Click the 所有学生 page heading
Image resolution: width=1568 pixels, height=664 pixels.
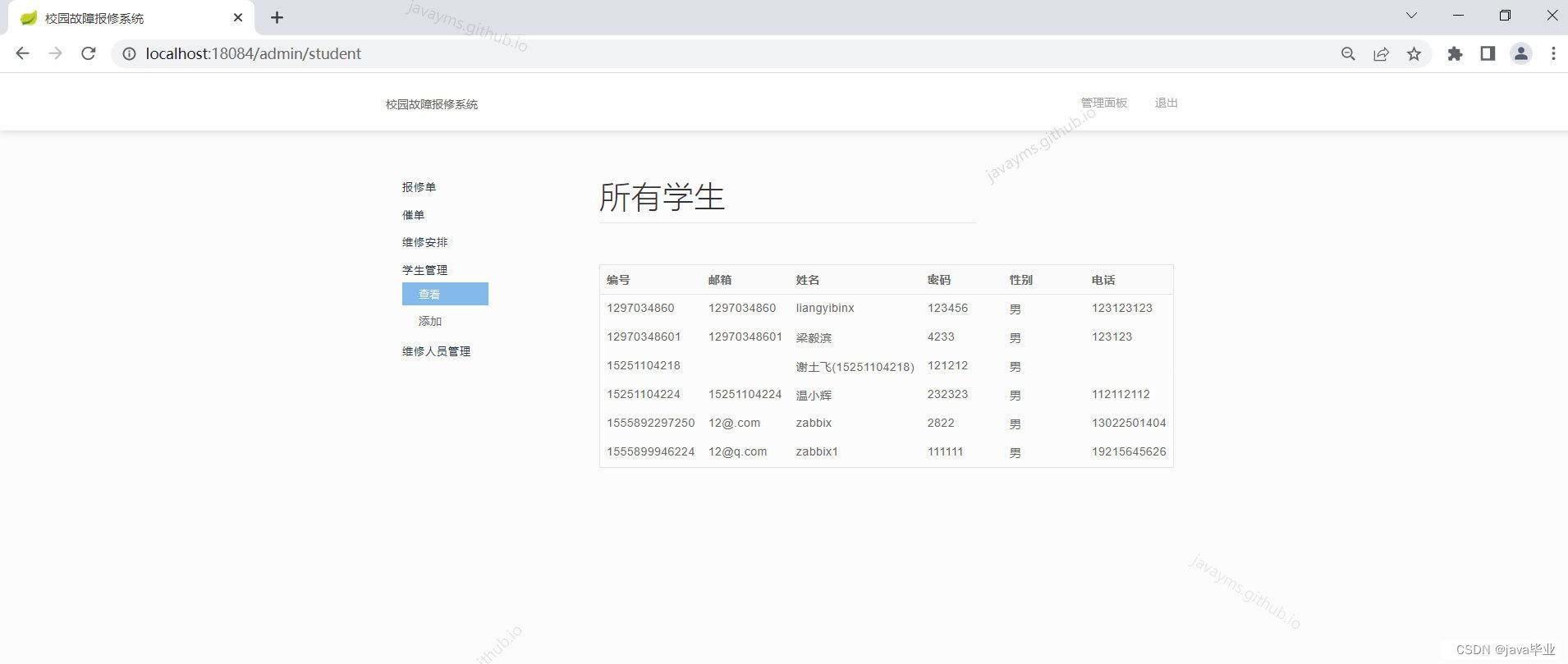[662, 197]
